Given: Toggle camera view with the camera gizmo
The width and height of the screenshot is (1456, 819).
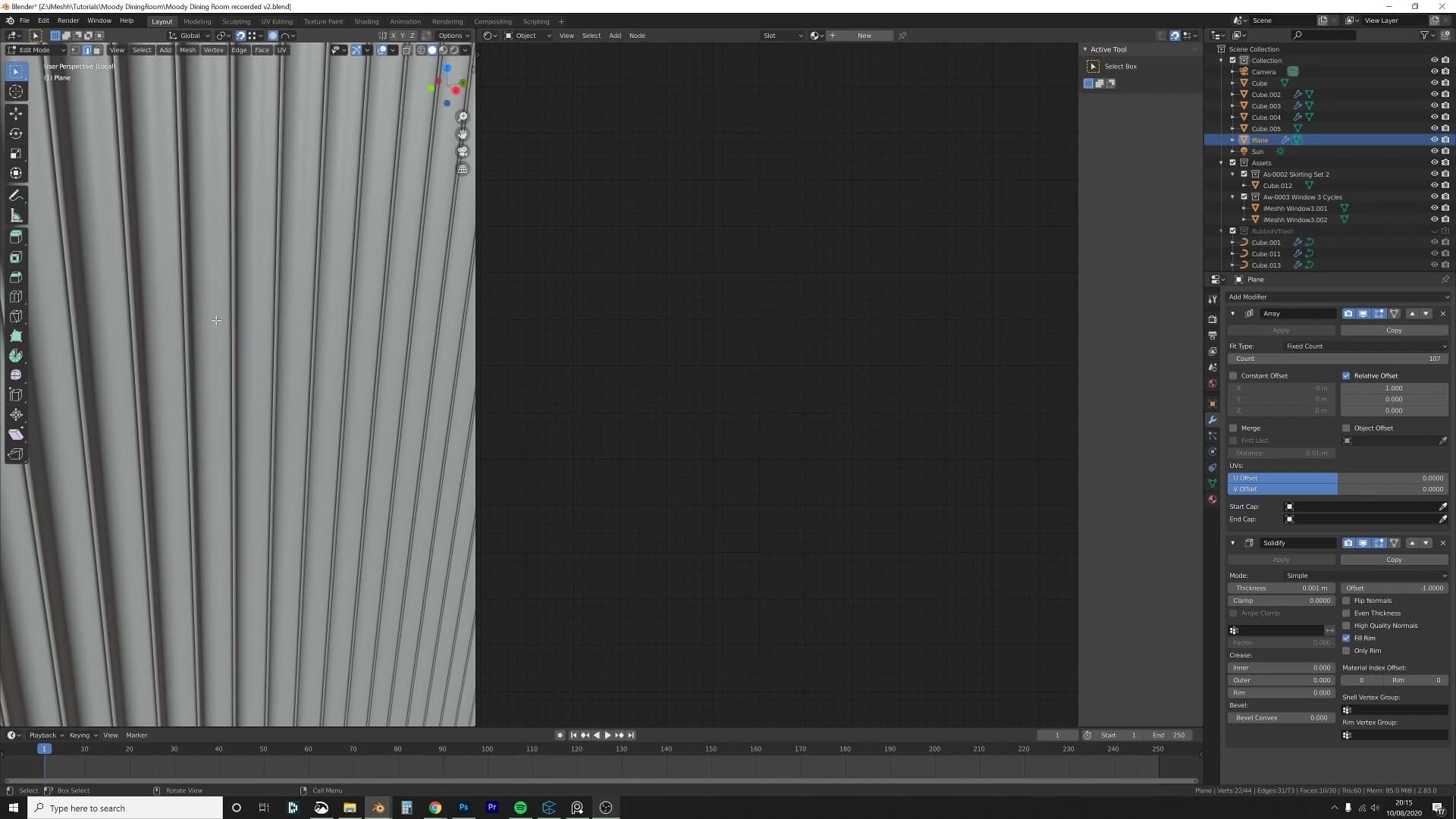Looking at the screenshot, I should (463, 152).
